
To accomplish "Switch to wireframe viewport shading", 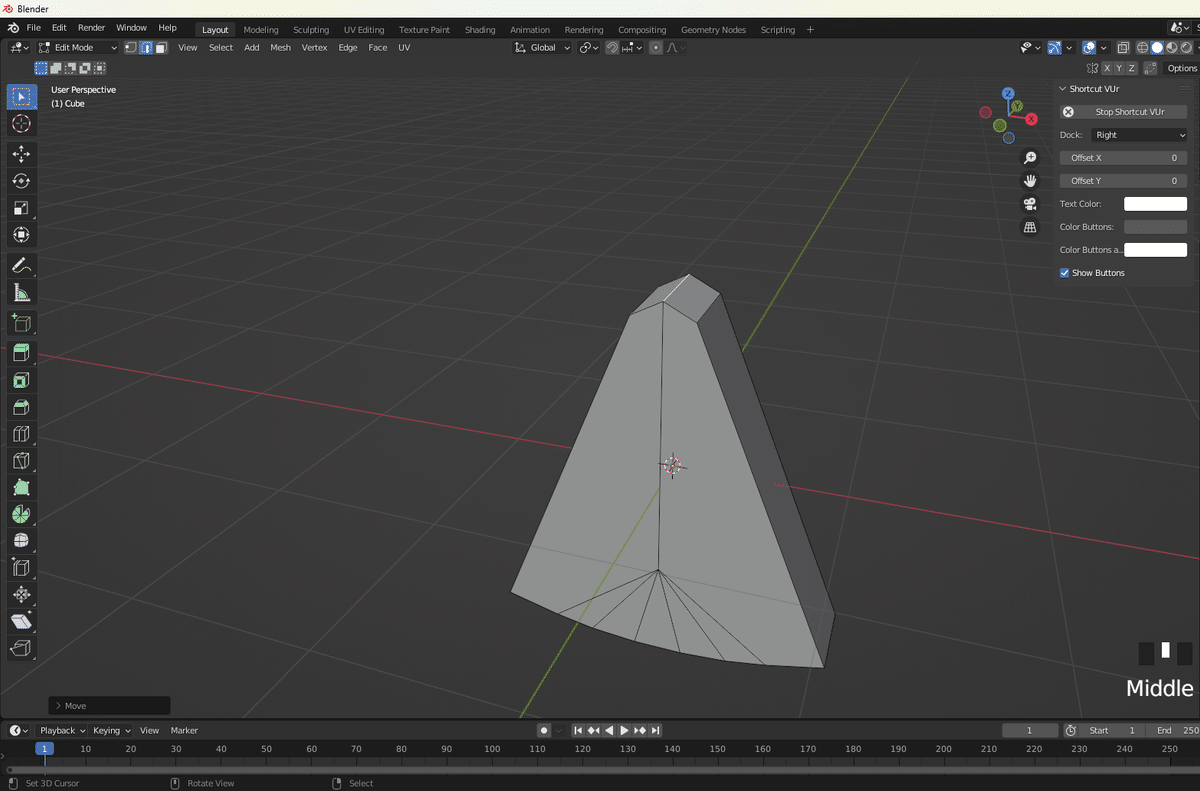I will coord(1143,48).
